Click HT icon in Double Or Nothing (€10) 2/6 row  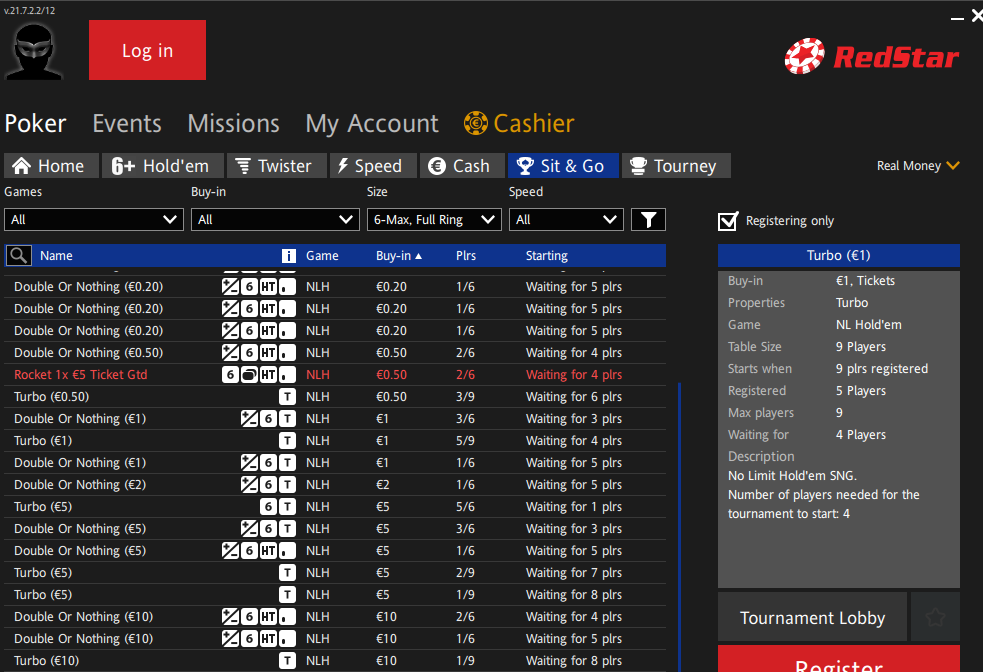(268, 617)
